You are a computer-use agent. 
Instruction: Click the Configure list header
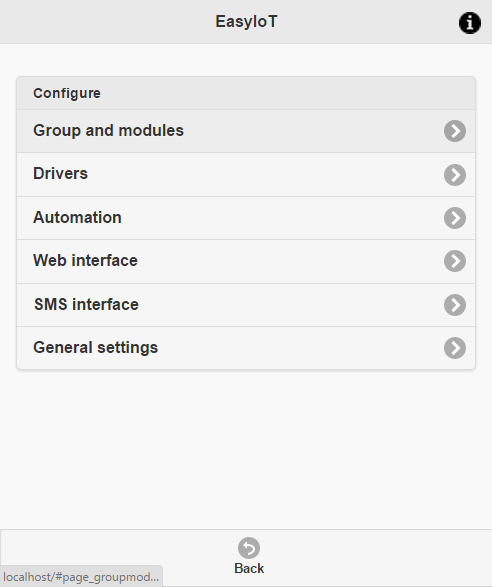[x=246, y=93]
